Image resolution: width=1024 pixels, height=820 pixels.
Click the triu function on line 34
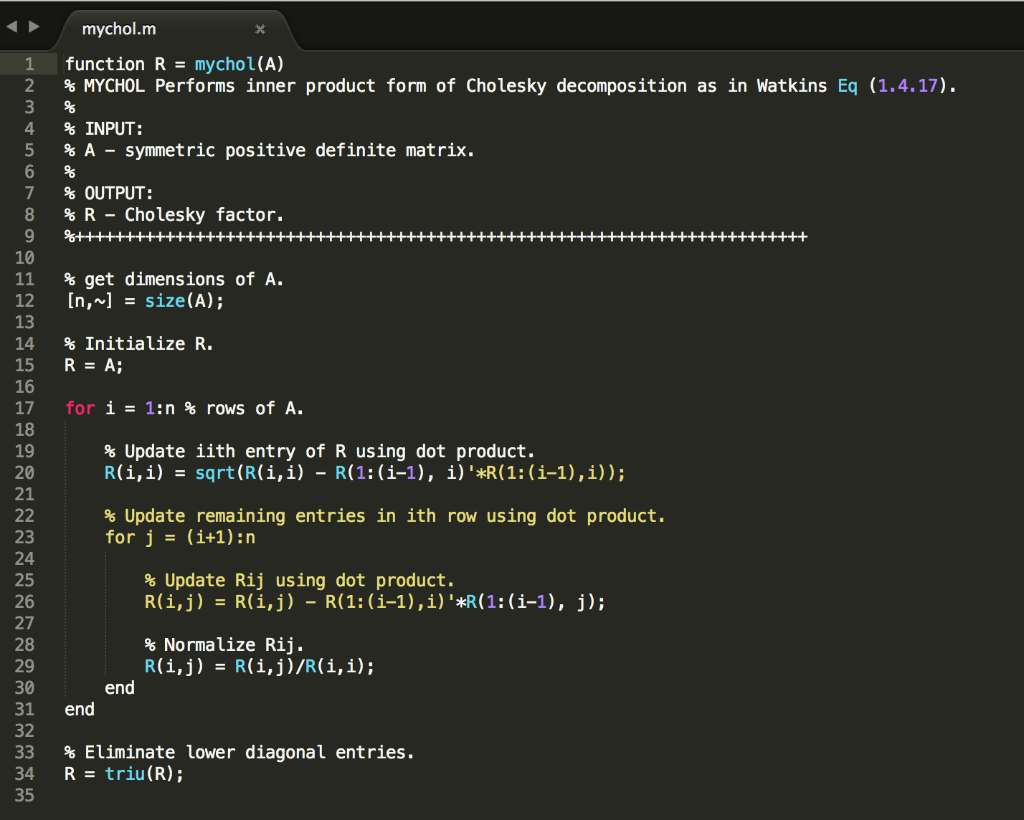pyautogui.click(x=126, y=773)
